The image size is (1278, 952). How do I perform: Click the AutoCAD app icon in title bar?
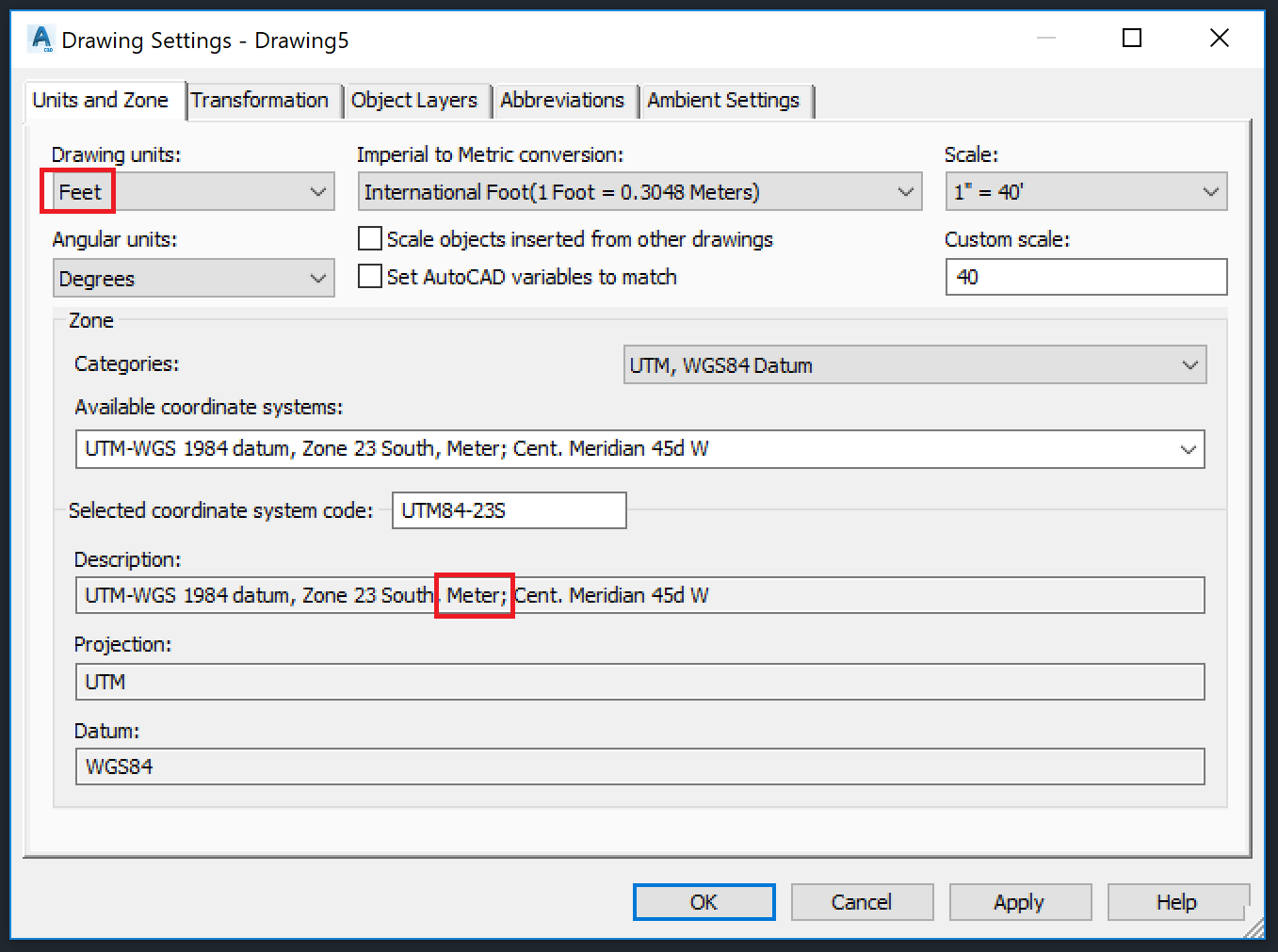point(41,40)
